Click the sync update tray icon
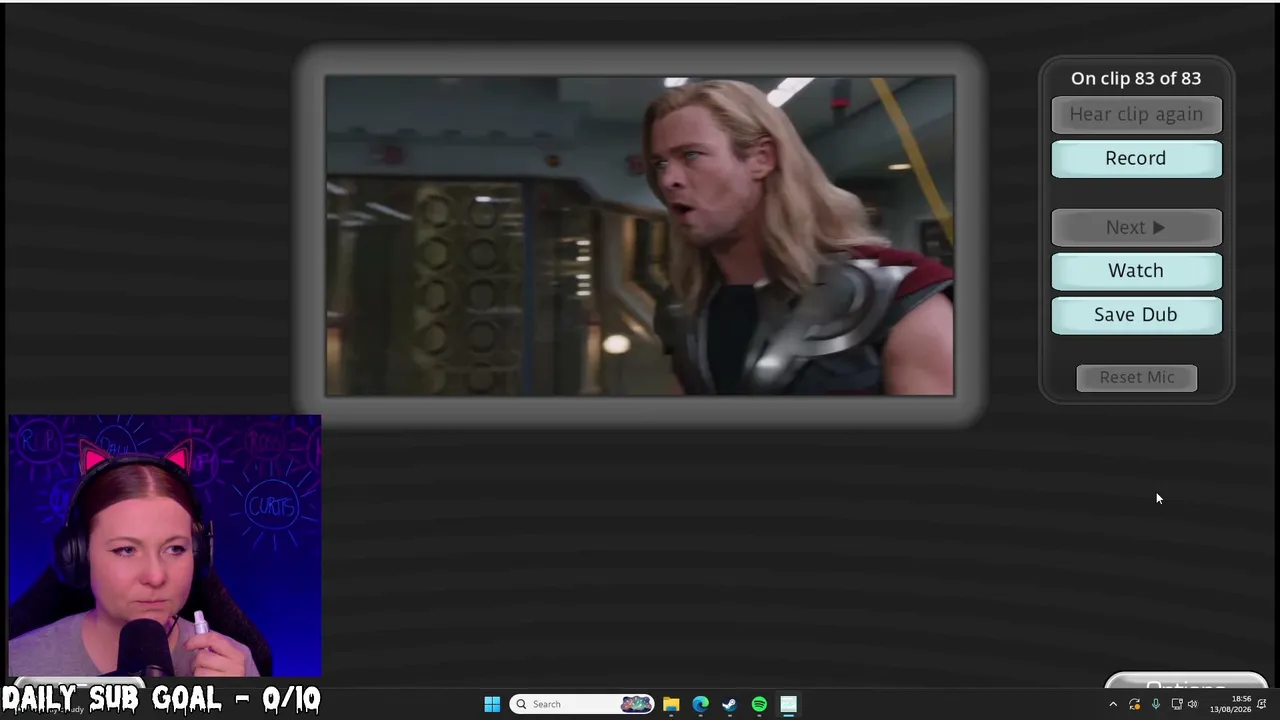The width and height of the screenshot is (1280, 720). click(1134, 704)
